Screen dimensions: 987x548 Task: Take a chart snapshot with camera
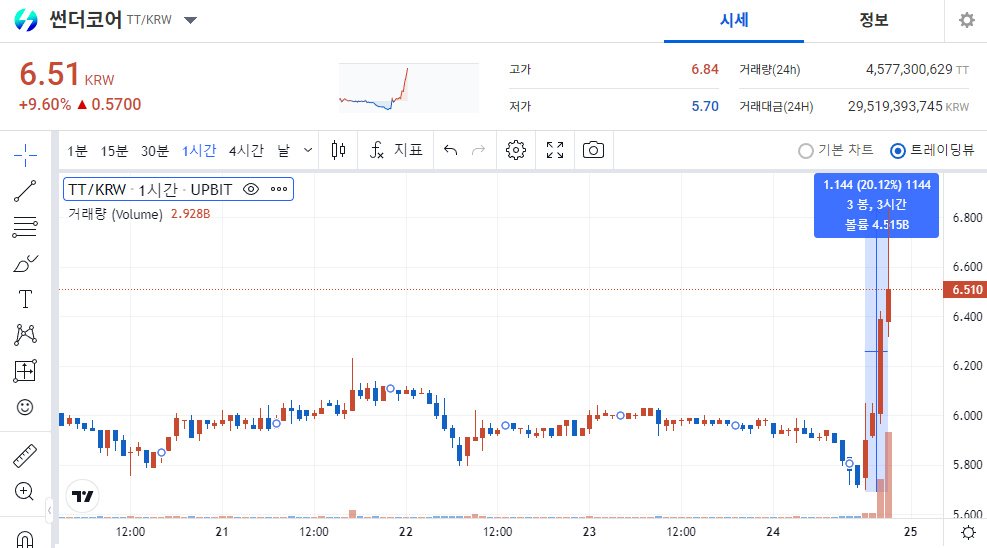(x=593, y=150)
